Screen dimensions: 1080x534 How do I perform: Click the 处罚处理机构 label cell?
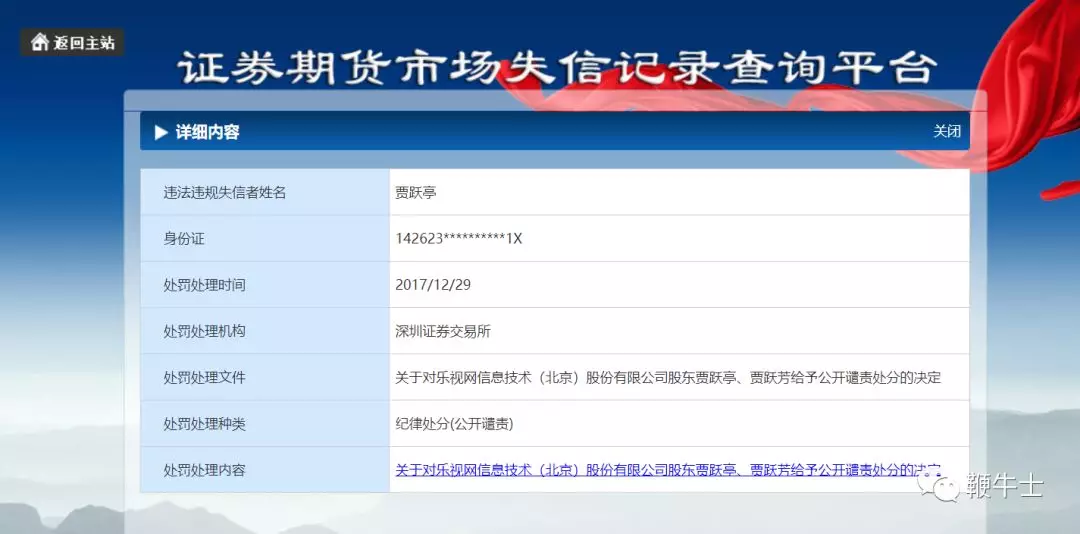(265, 331)
